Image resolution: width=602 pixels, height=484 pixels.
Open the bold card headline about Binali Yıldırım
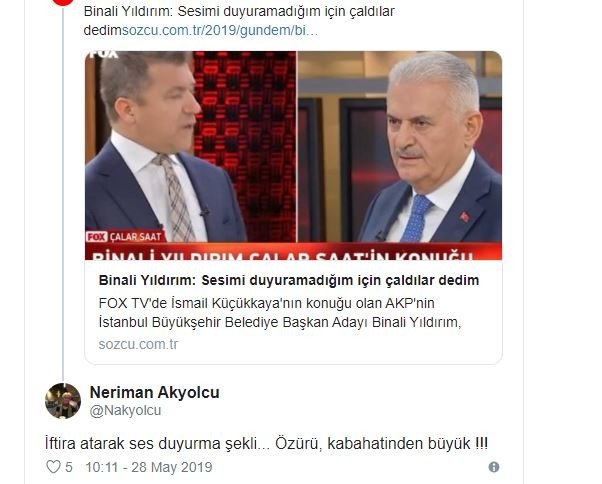pyautogui.click(x=289, y=280)
